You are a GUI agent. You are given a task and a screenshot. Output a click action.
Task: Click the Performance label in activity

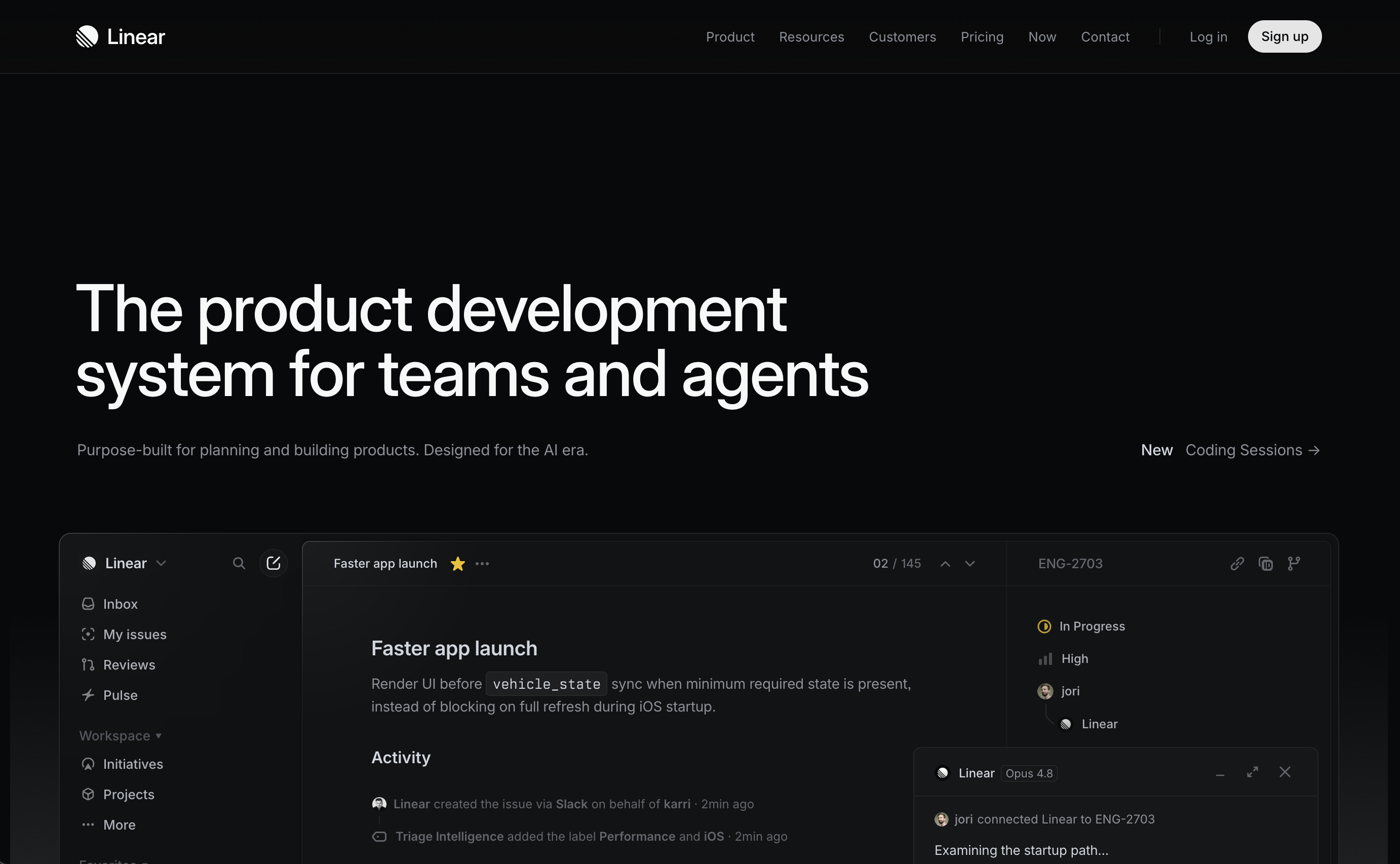pos(637,837)
